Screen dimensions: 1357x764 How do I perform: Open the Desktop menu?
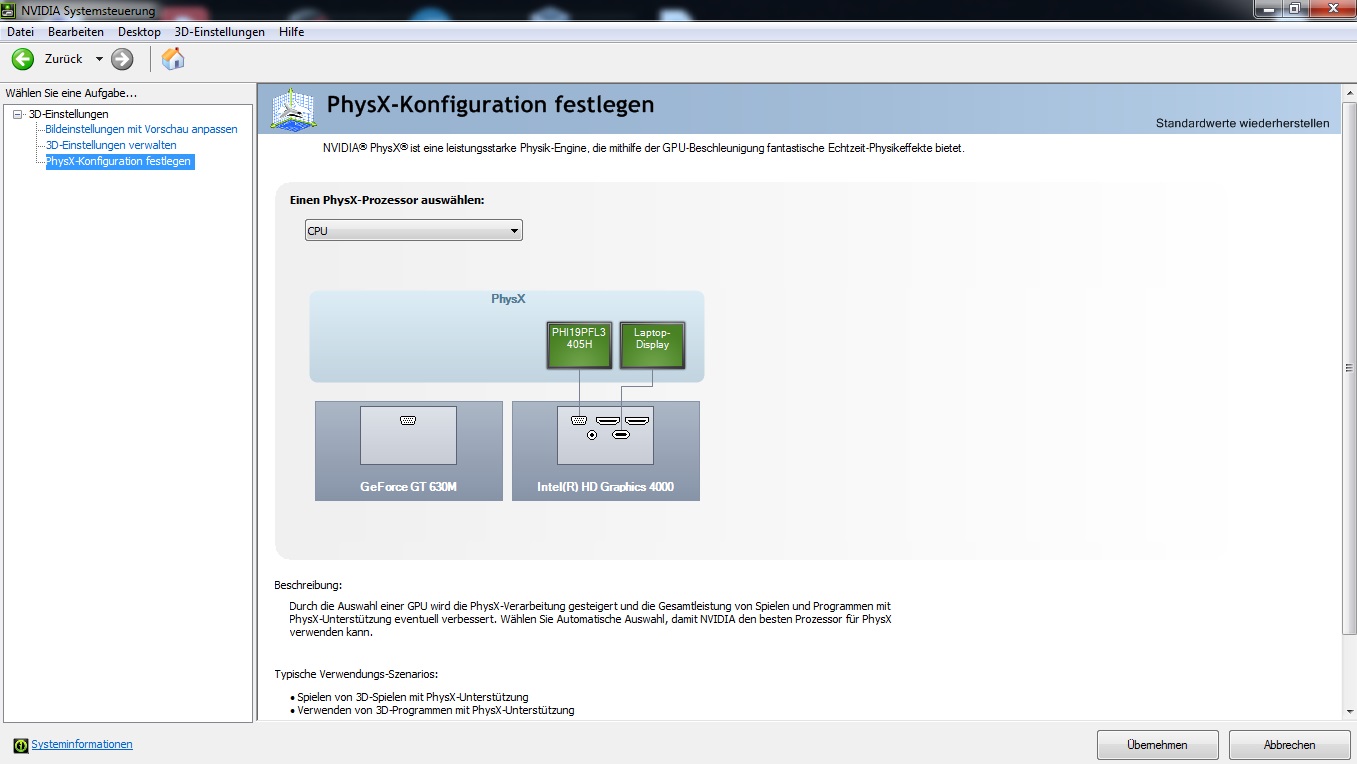[139, 32]
